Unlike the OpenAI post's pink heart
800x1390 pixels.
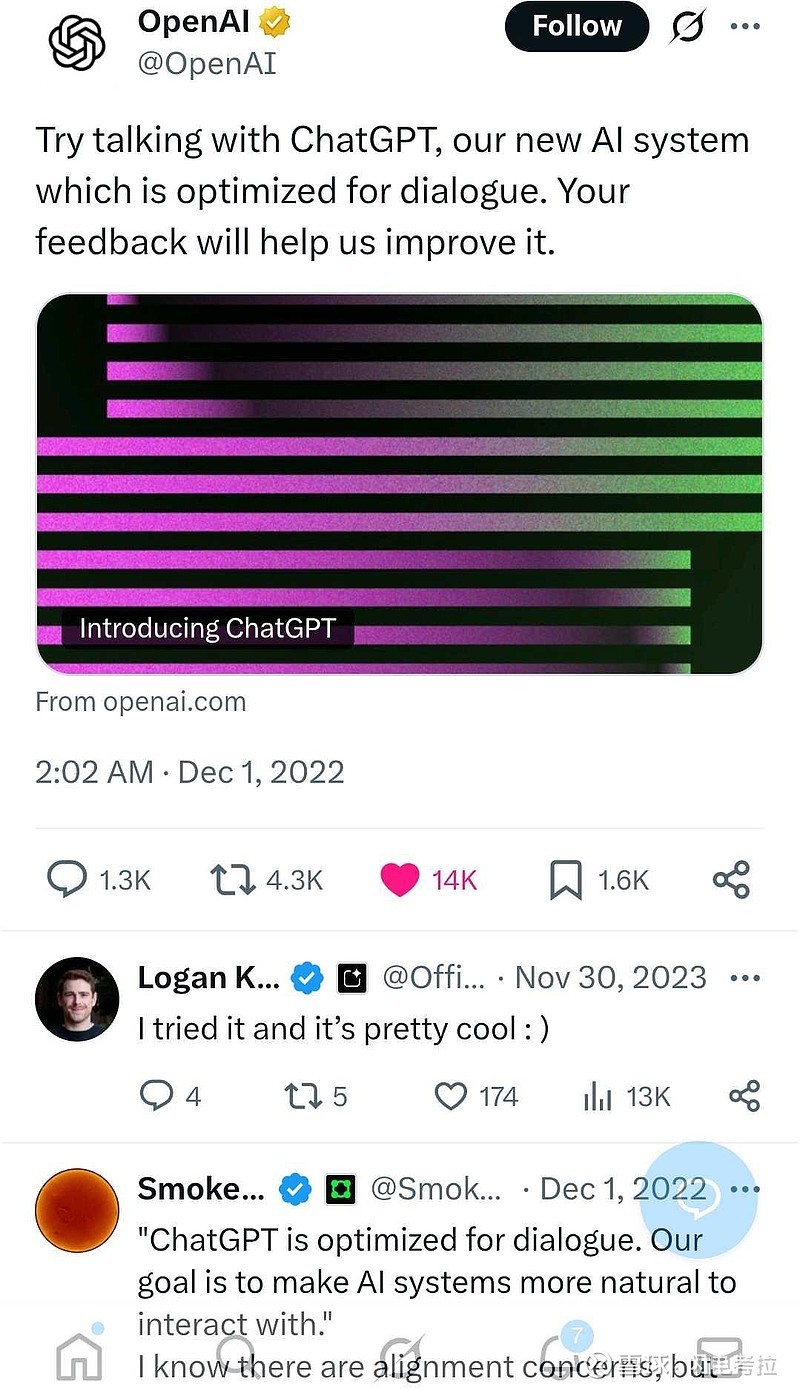point(400,879)
